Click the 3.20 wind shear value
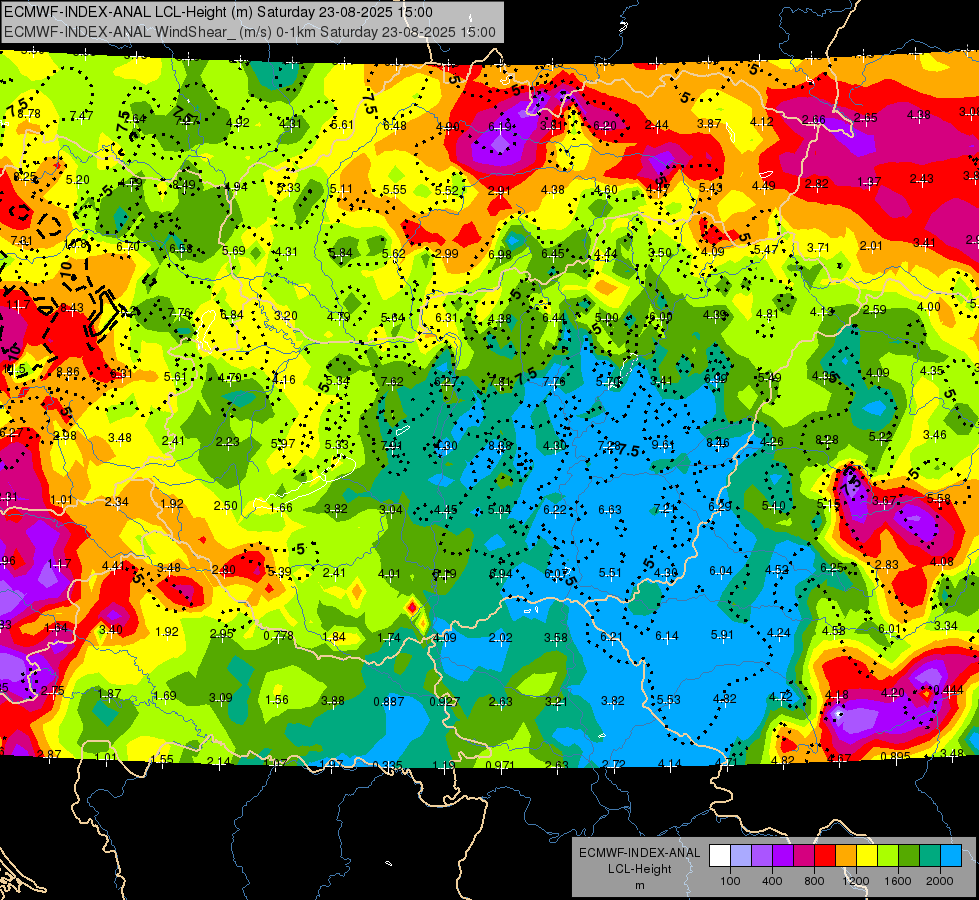The width and height of the screenshot is (979, 900). pos(286,315)
